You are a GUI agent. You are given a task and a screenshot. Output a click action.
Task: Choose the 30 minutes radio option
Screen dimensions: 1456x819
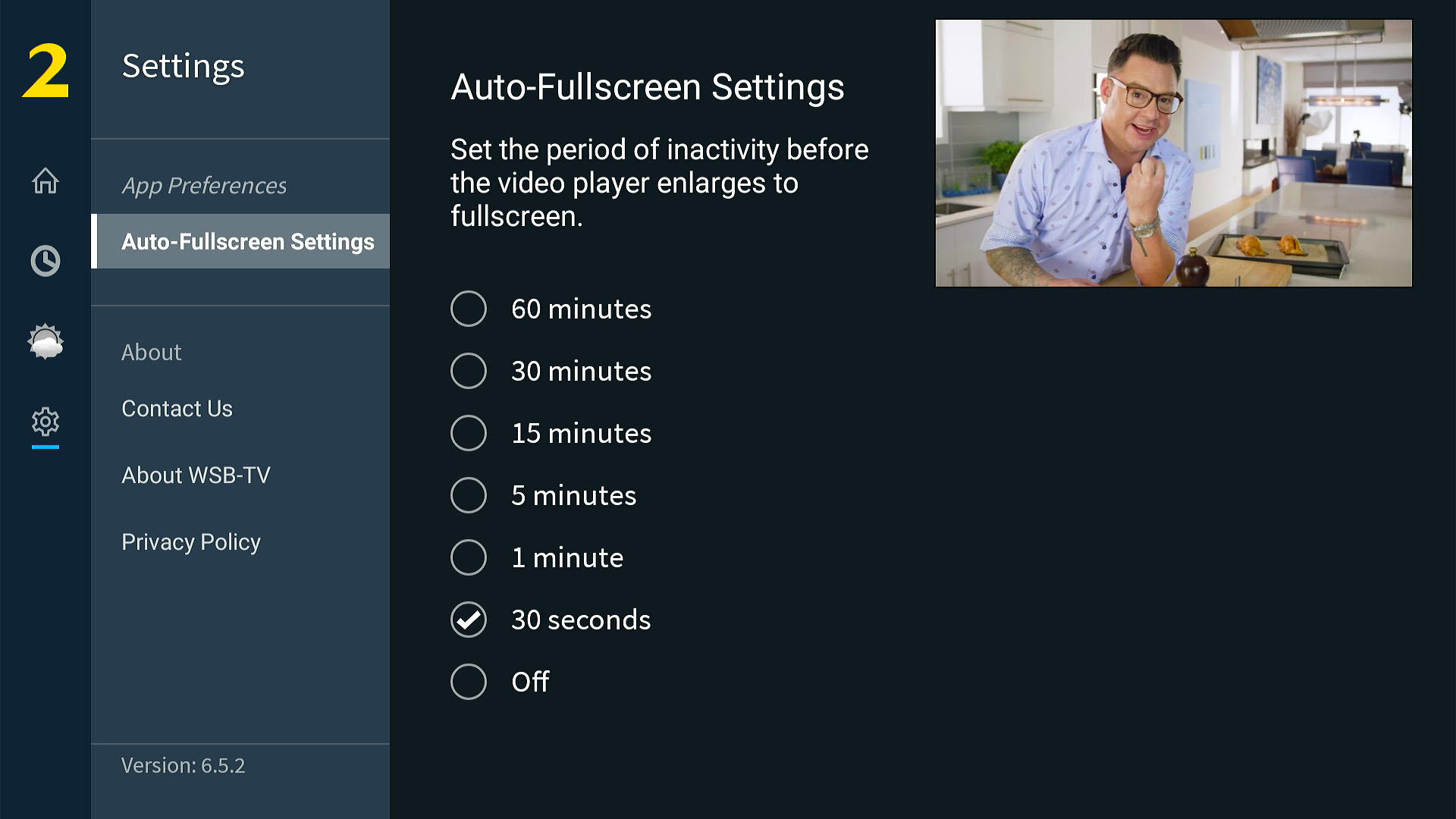[x=469, y=371]
